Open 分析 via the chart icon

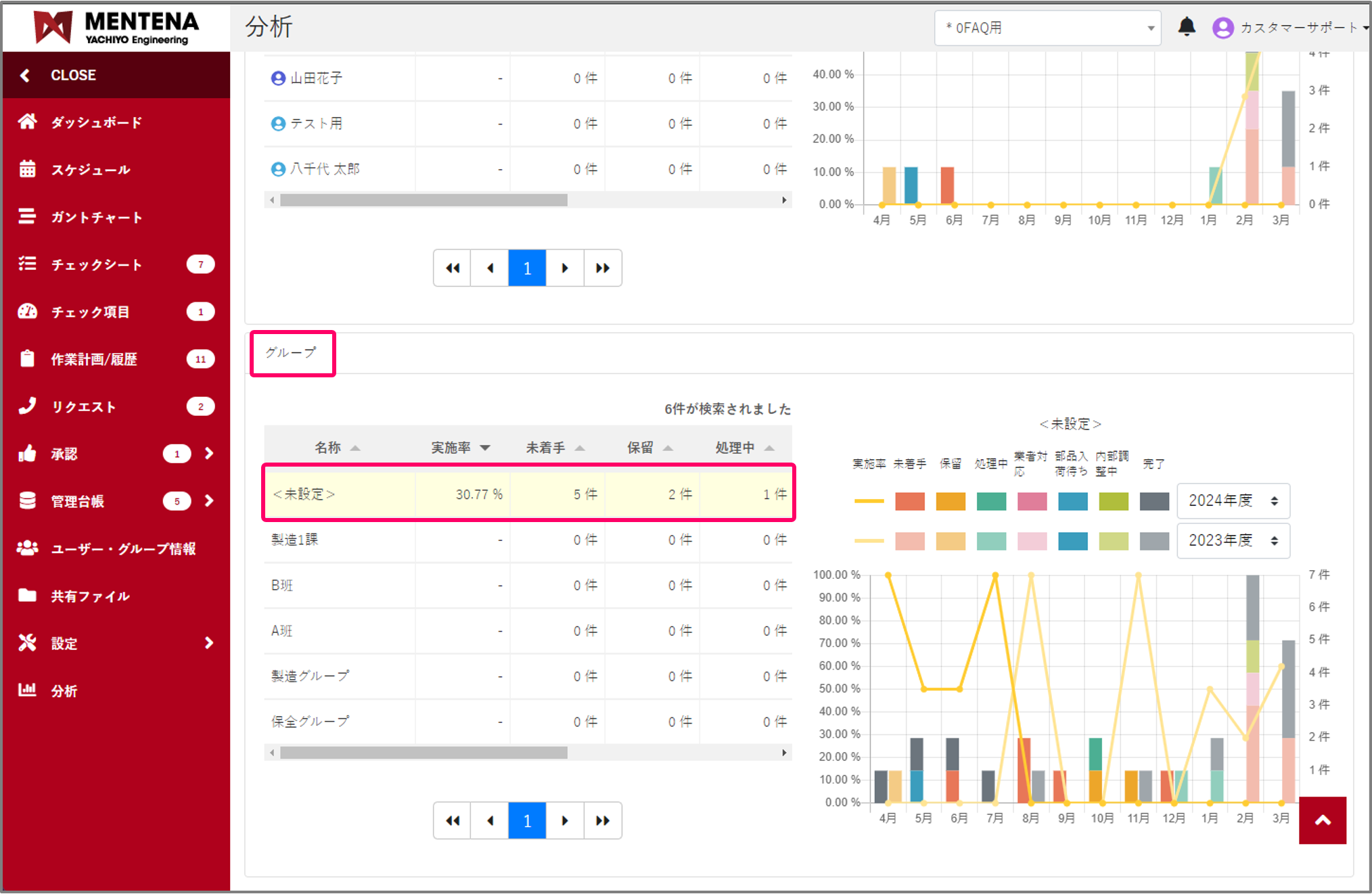pos(28,690)
